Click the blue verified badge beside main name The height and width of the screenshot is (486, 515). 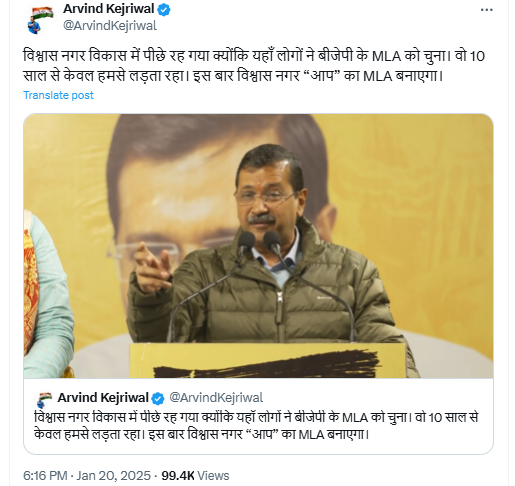164,10
